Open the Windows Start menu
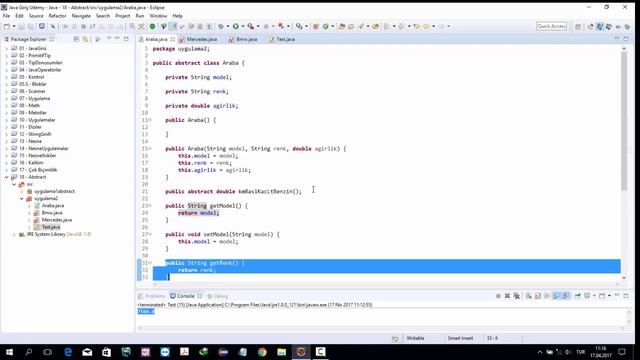 coord(9,352)
